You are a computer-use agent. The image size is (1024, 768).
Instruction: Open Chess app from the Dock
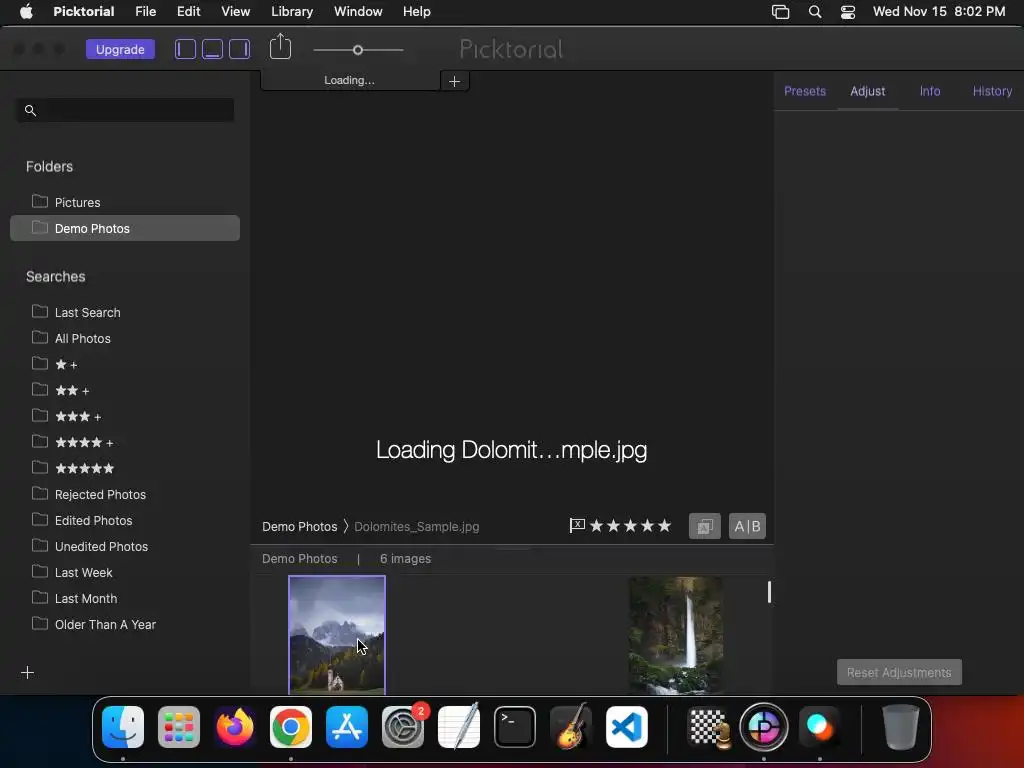[x=710, y=727]
